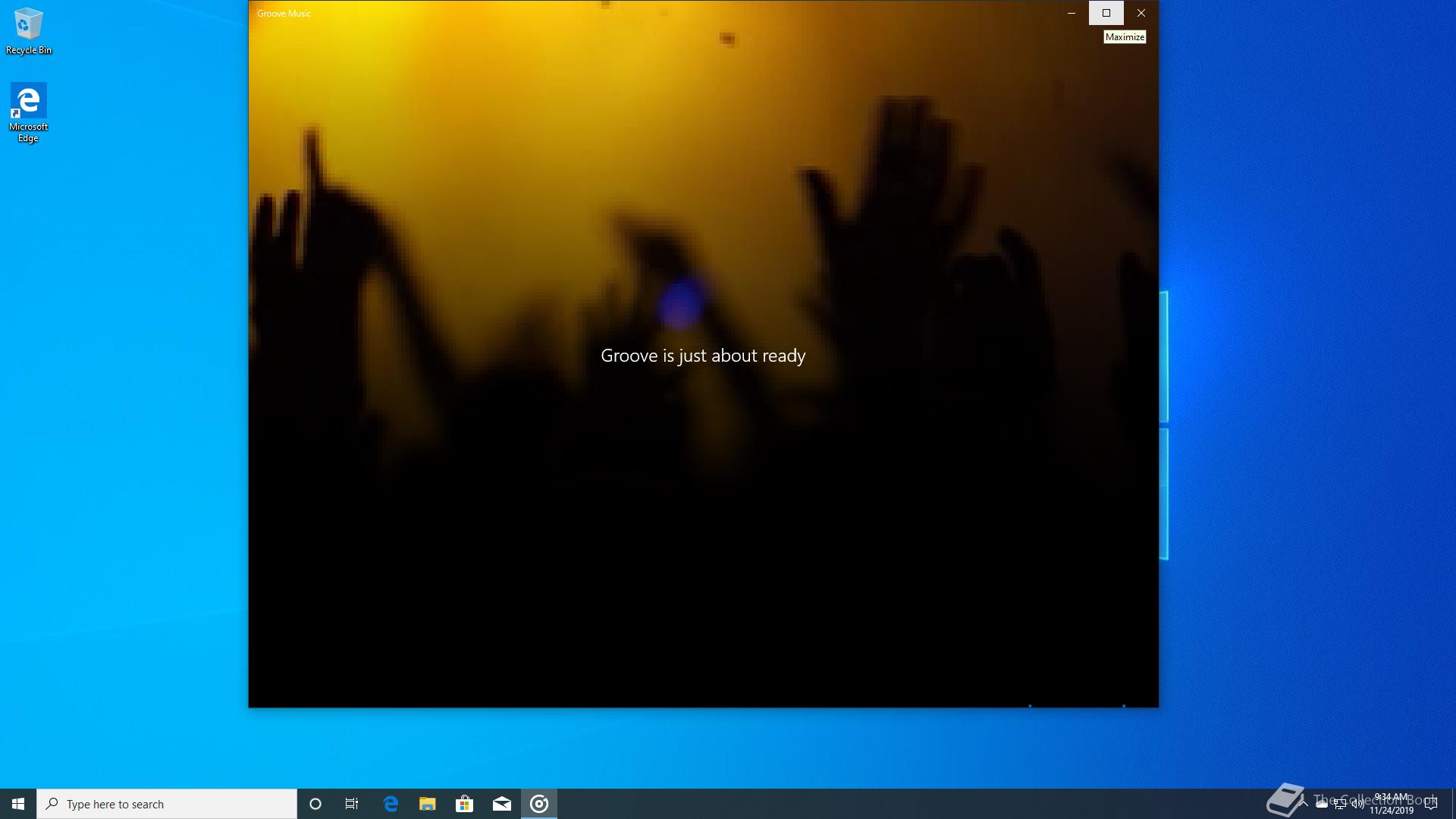Open Microsoft Store from the taskbar
1456x819 pixels.
464,804
